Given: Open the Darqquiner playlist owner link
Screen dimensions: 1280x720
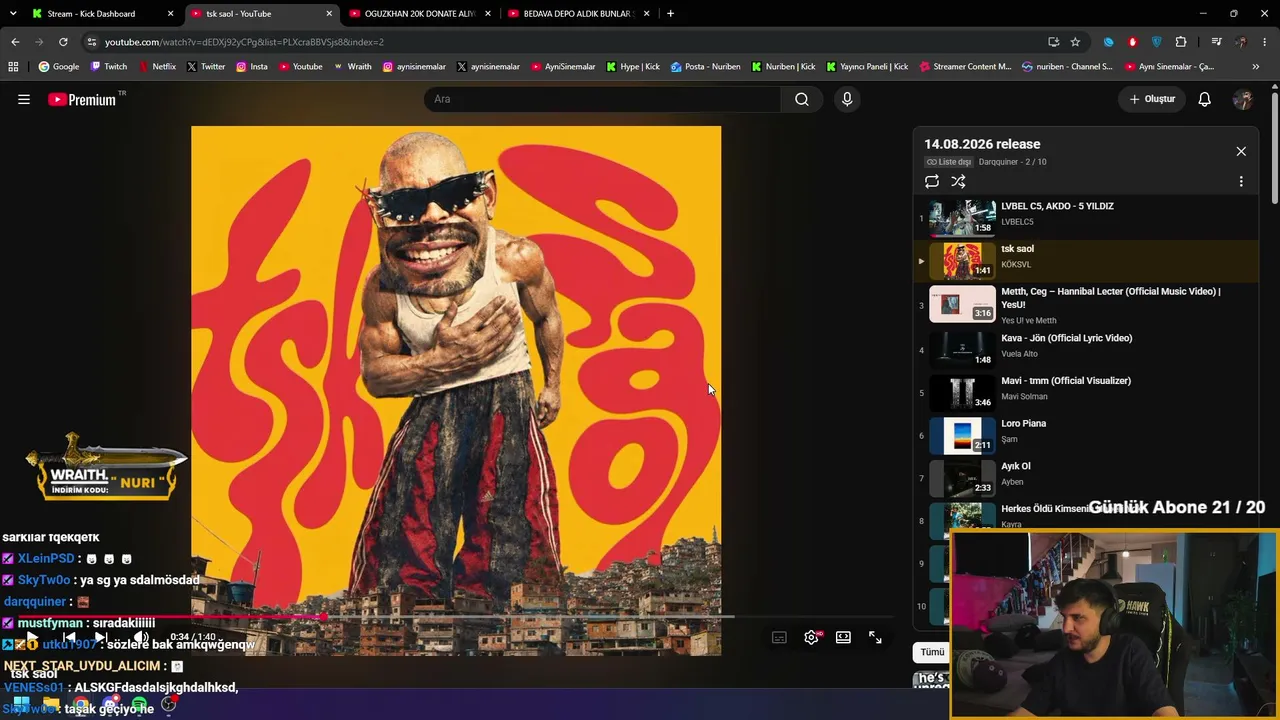Looking at the screenshot, I should point(998,162).
